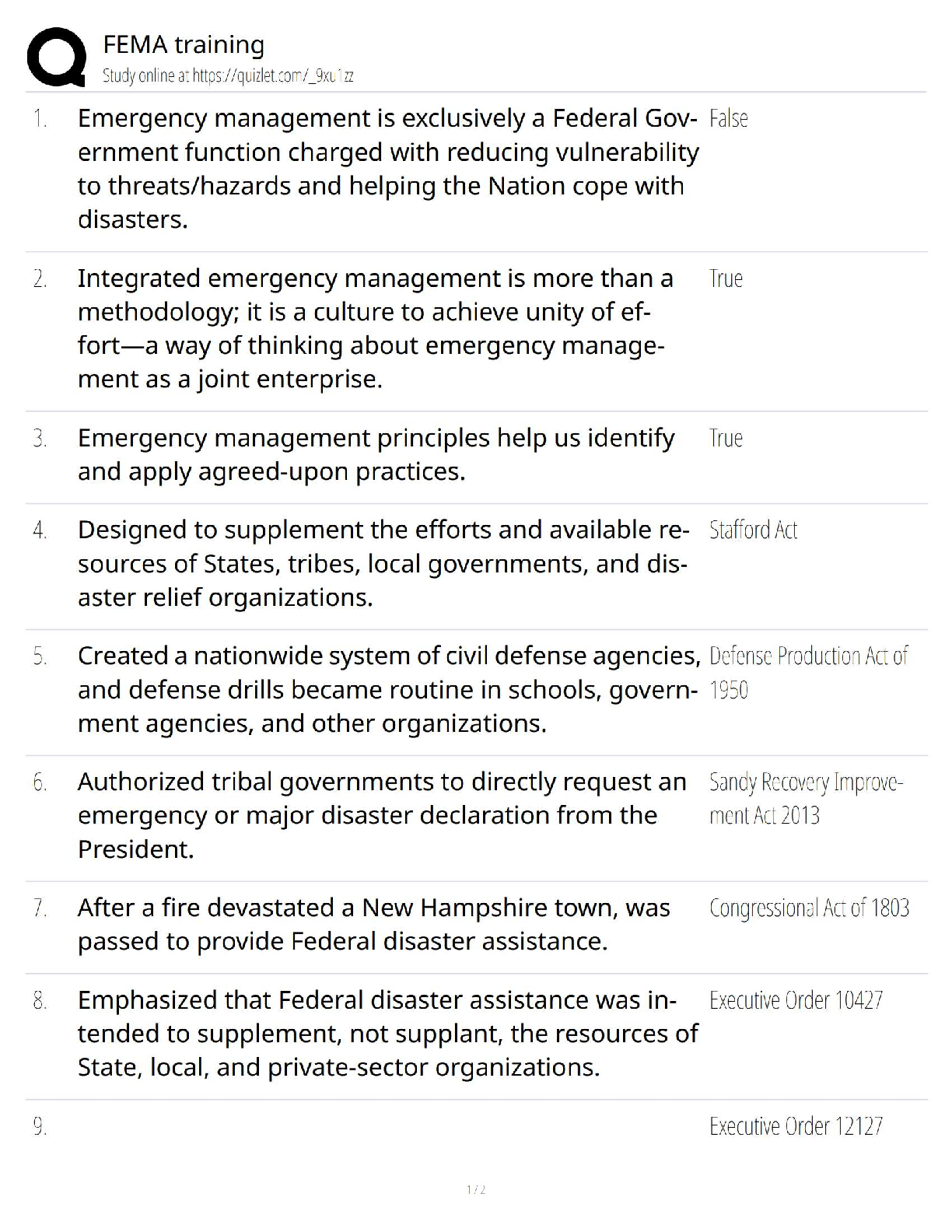
Task: Select 'Sandy Recovery Improvement Act 2013' answer
Action: (x=806, y=799)
